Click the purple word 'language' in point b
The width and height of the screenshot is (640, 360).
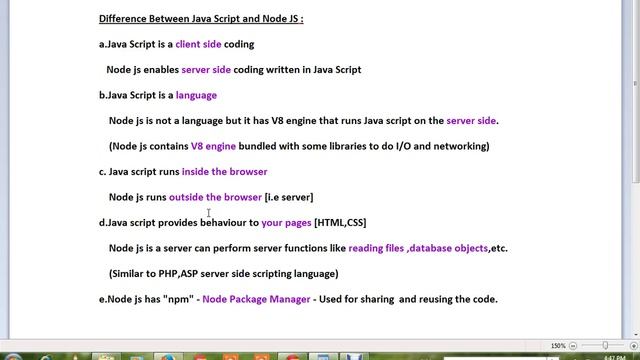point(196,96)
